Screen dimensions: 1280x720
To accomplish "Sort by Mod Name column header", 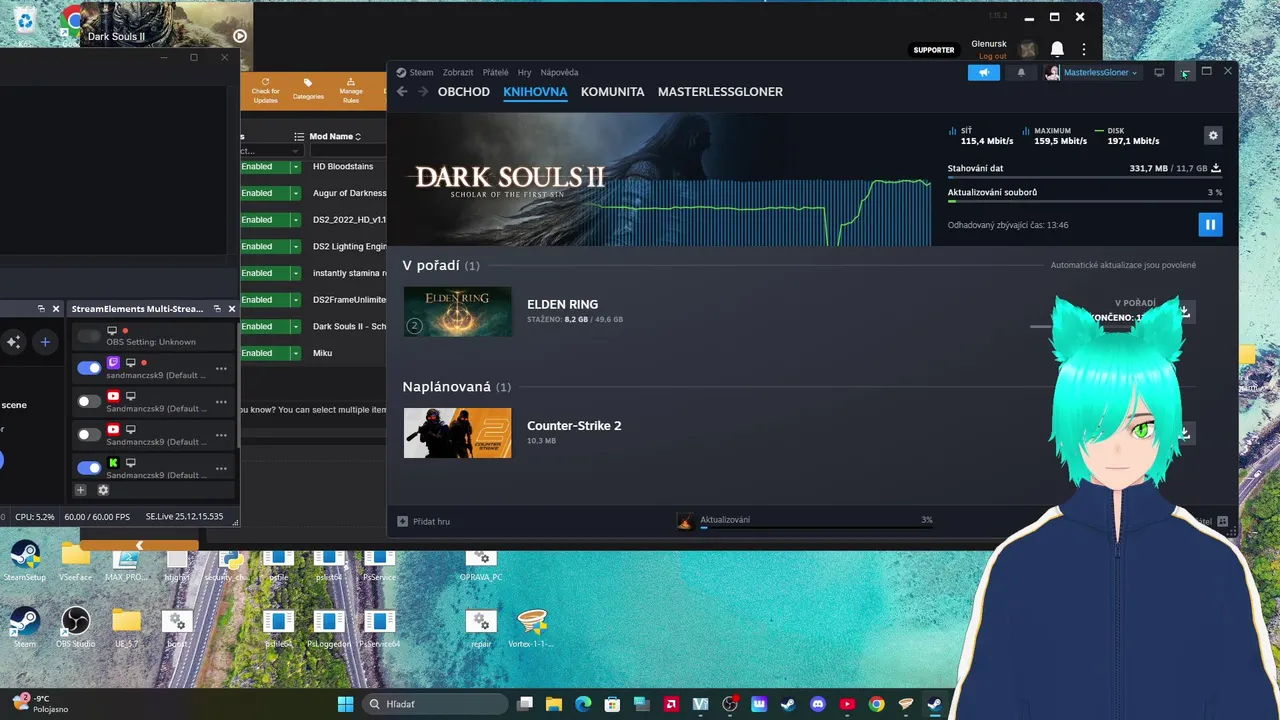I will (x=335, y=136).
